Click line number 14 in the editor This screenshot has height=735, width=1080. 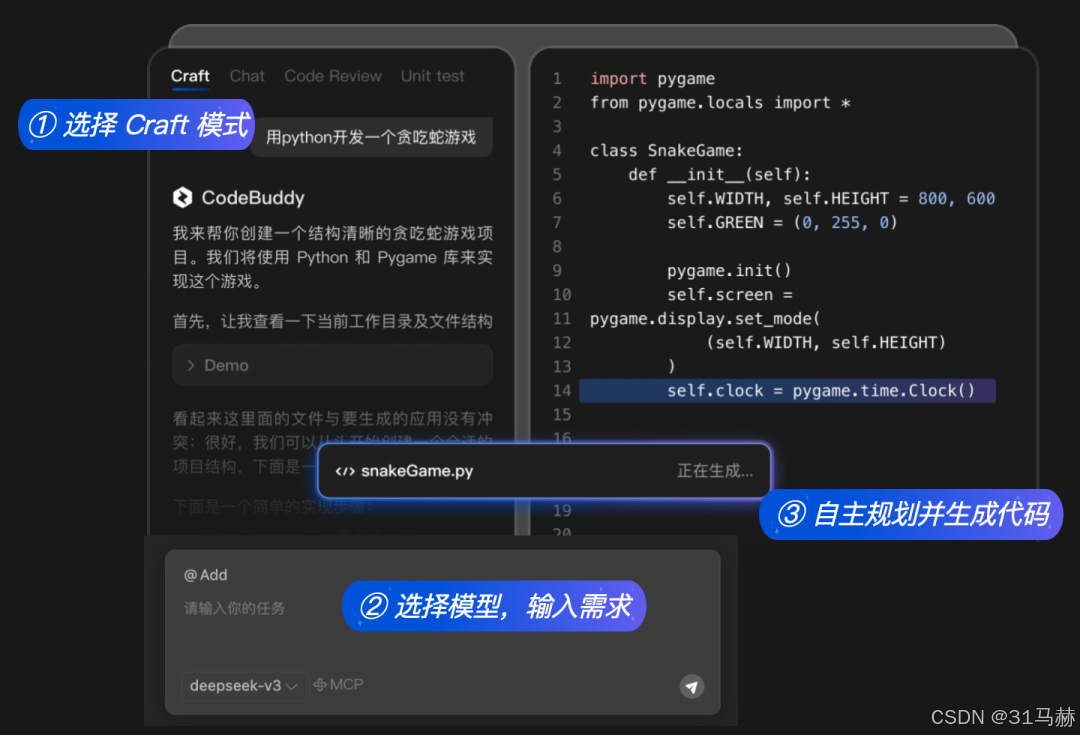(x=562, y=390)
